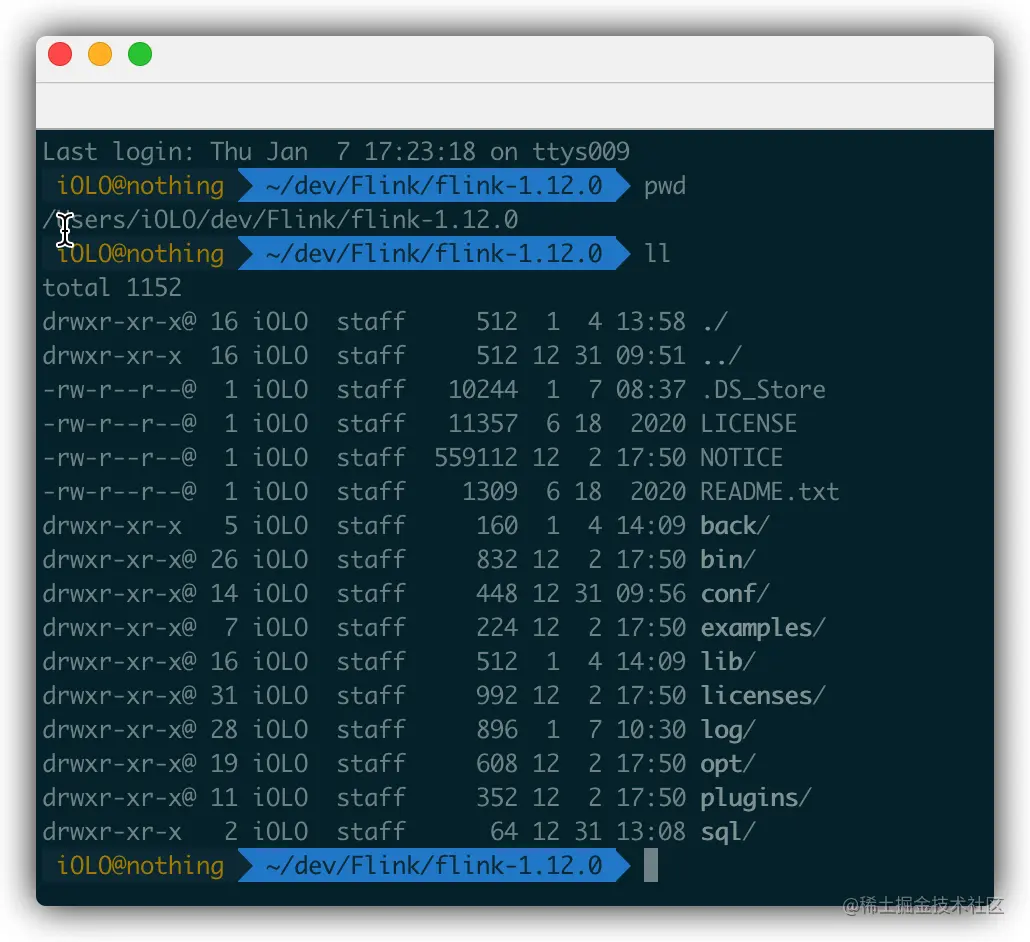Click the back/ directory name
The height and width of the screenshot is (942, 1030).
pos(735,526)
